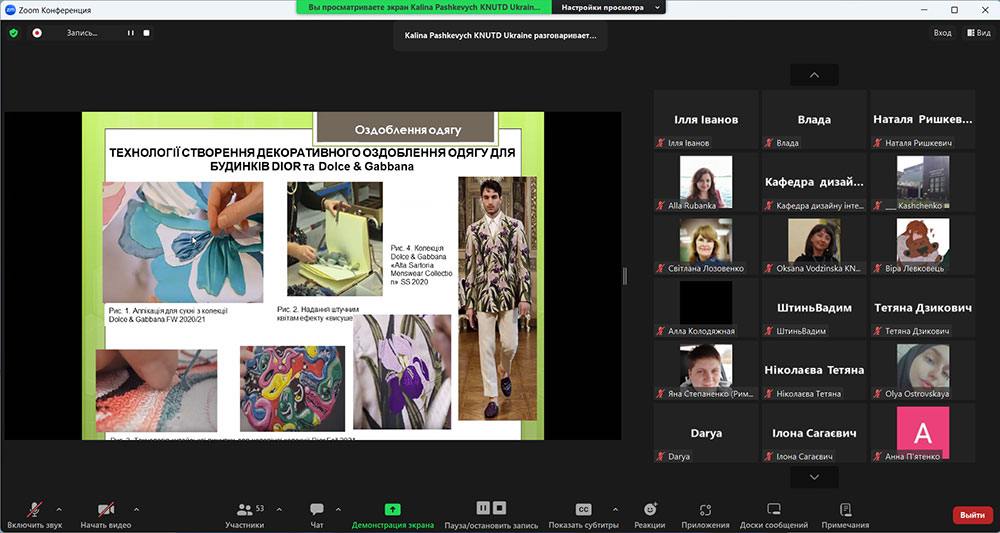
Task: Open Доски сообщений whiteboards
Action: pyautogui.click(x=774, y=515)
